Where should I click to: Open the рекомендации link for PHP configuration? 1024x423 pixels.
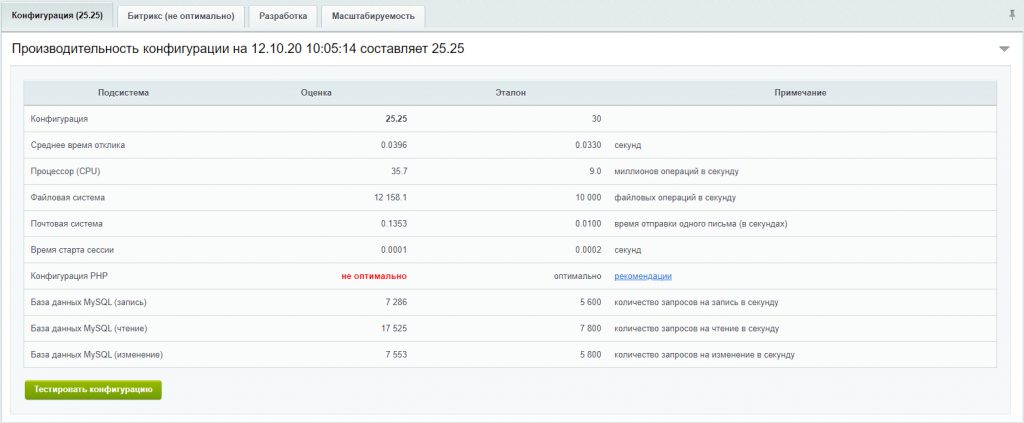(x=643, y=276)
